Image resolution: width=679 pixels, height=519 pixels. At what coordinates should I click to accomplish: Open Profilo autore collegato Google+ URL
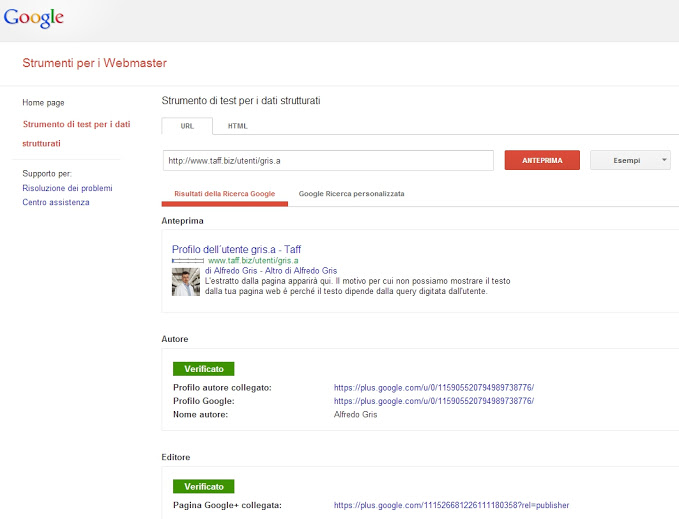434,387
